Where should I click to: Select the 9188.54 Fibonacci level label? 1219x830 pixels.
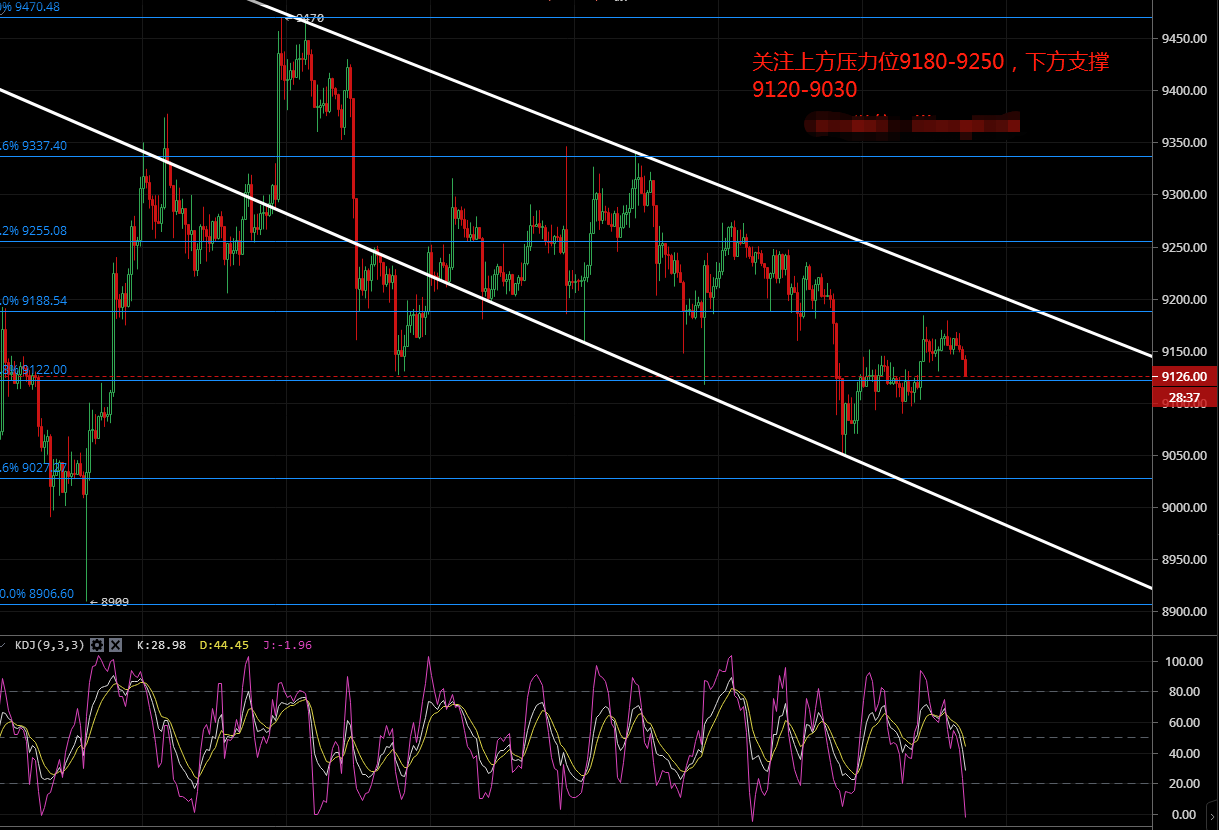[38, 300]
